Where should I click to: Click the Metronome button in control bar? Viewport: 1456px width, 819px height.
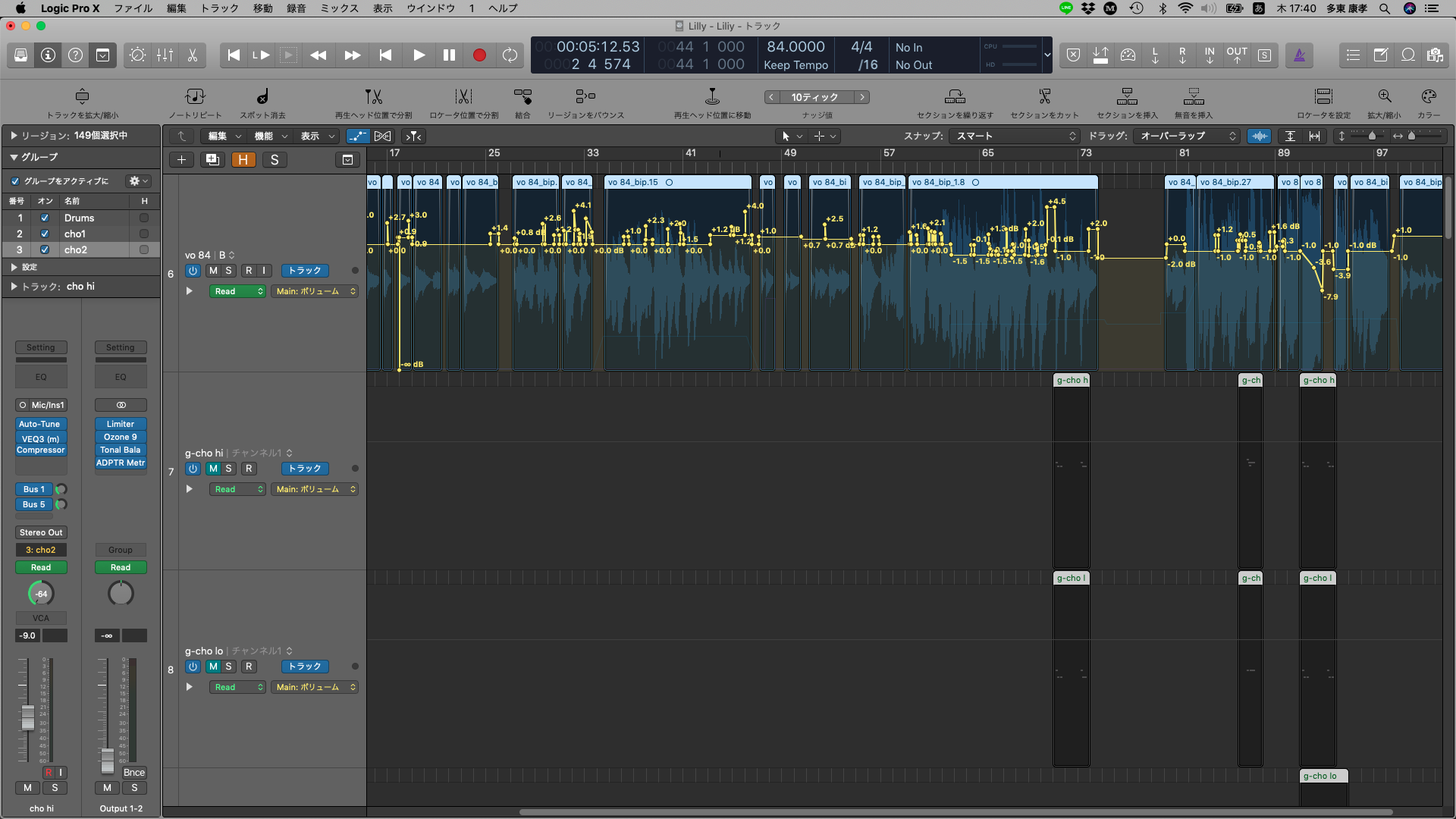(x=1299, y=55)
